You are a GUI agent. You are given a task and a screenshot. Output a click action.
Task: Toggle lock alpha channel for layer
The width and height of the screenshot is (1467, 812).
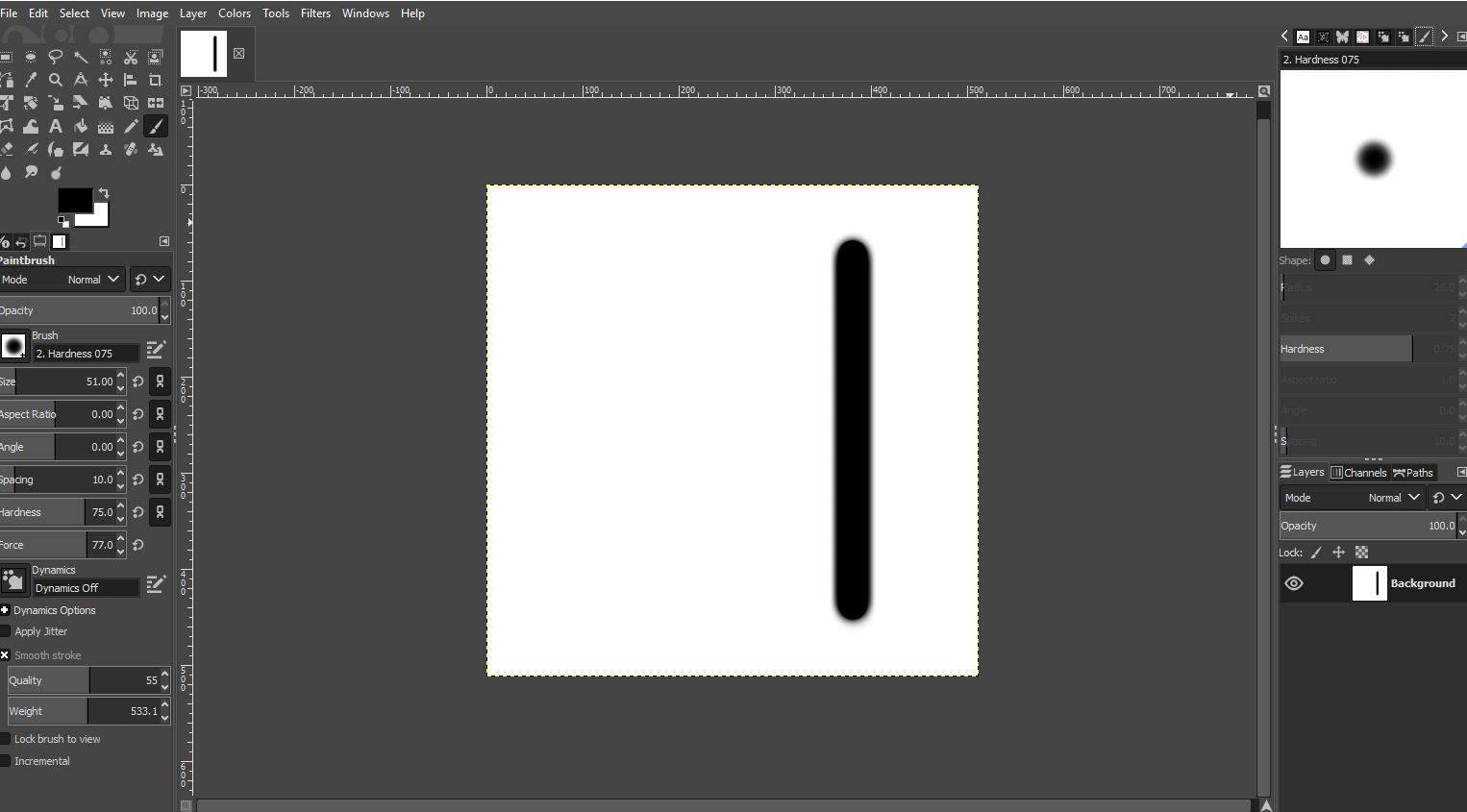tap(1361, 553)
